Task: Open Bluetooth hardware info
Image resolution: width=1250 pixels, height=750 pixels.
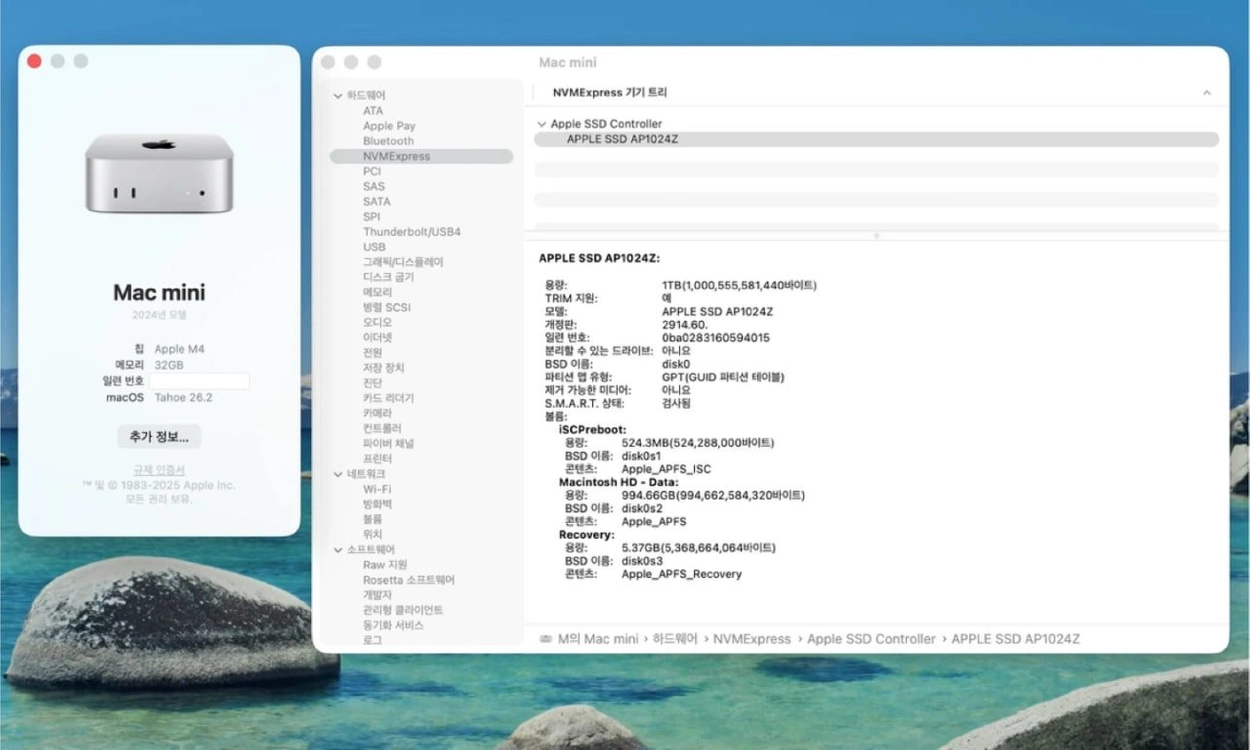Action: (388, 141)
